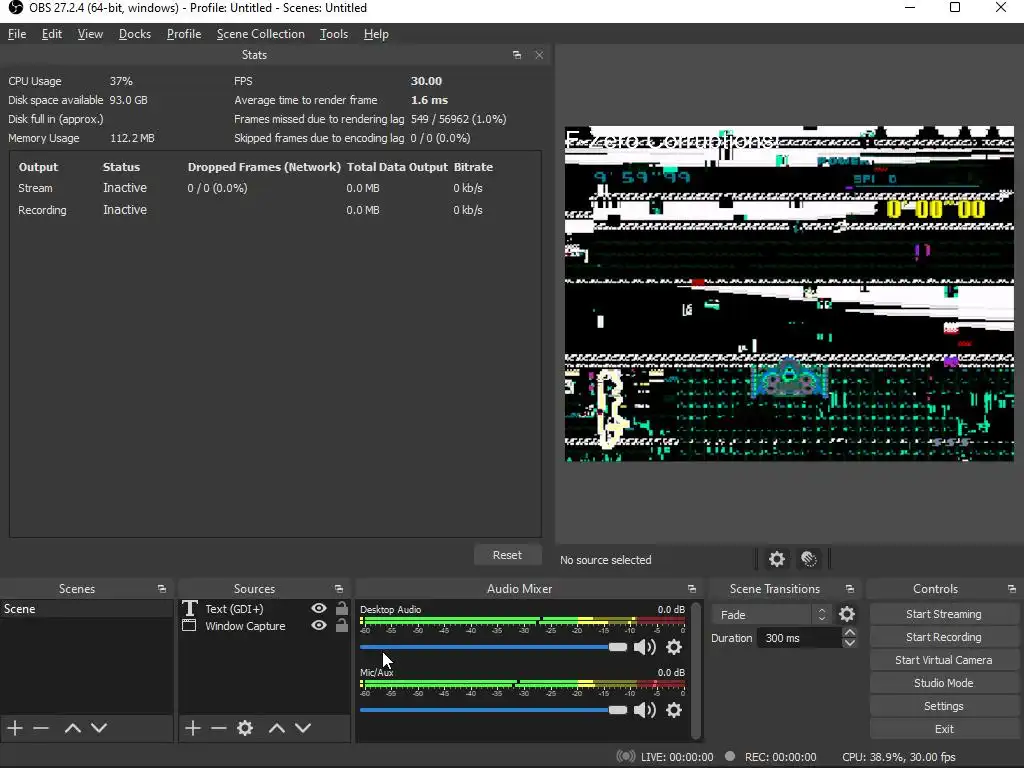Hide the Window Capture source
The image size is (1024, 768).
319,626
